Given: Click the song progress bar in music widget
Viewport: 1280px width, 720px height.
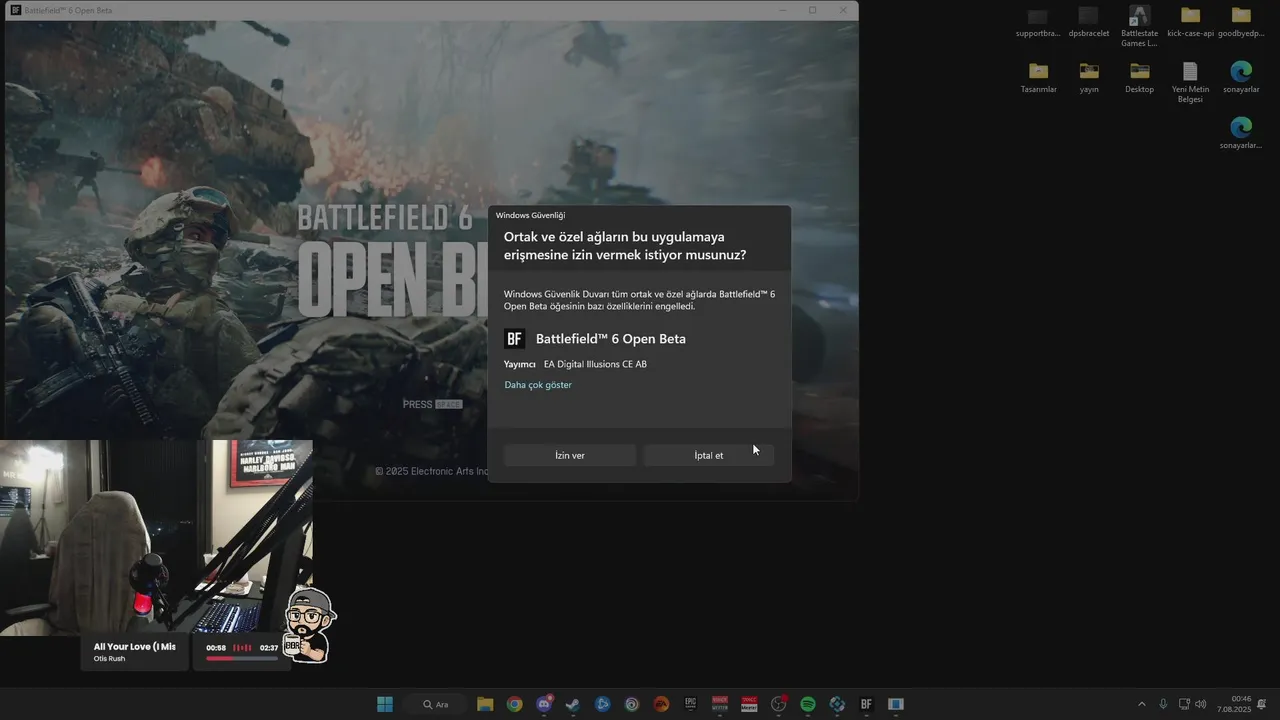Looking at the screenshot, I should click(x=242, y=659).
